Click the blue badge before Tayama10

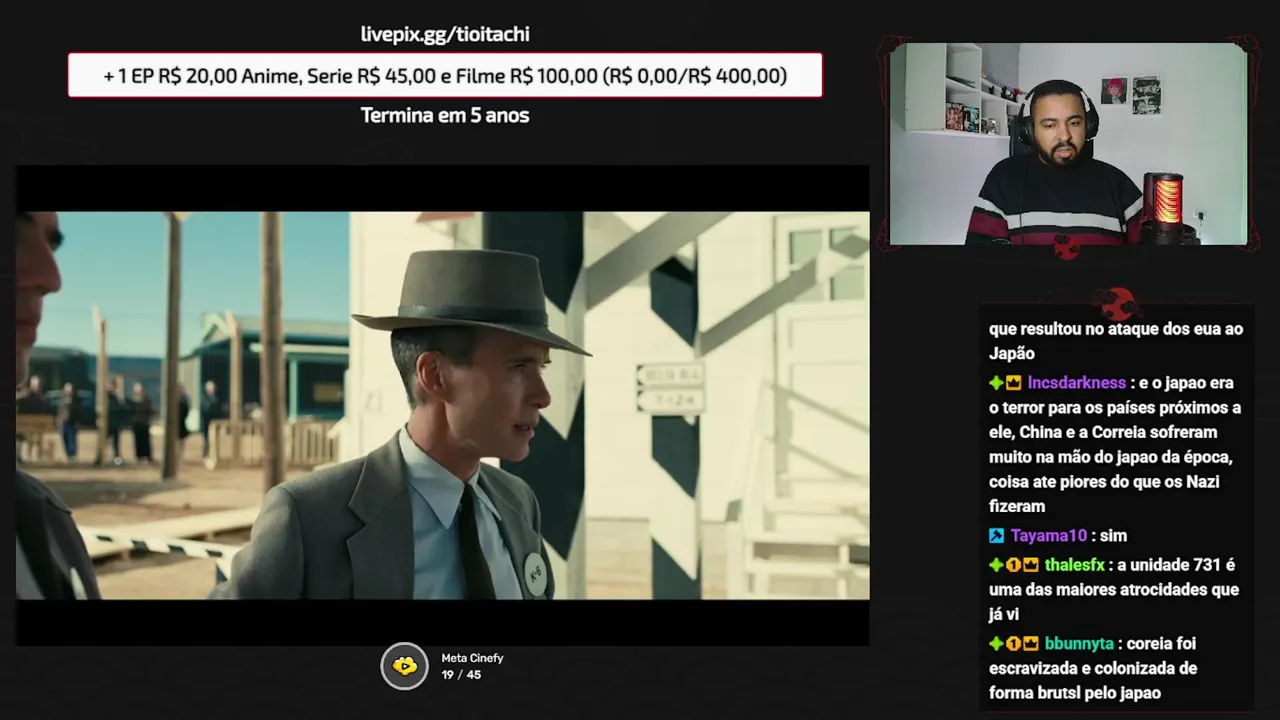996,536
